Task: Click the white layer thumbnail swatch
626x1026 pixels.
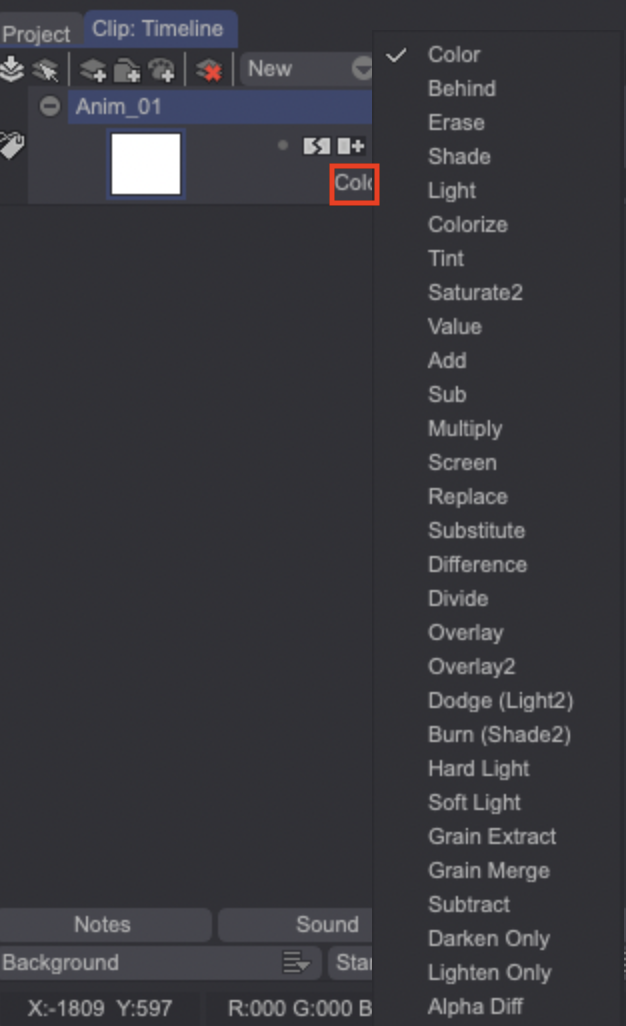Action: tap(145, 163)
